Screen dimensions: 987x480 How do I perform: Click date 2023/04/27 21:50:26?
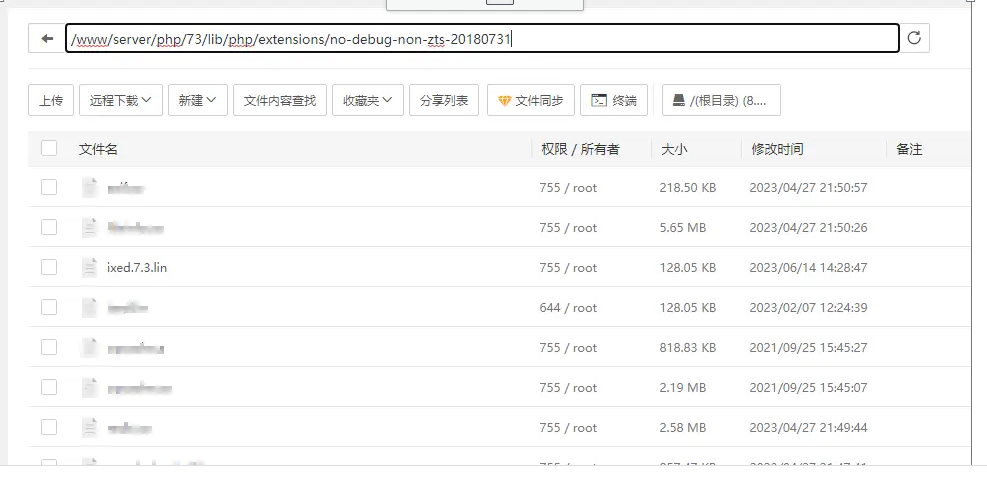(808, 228)
